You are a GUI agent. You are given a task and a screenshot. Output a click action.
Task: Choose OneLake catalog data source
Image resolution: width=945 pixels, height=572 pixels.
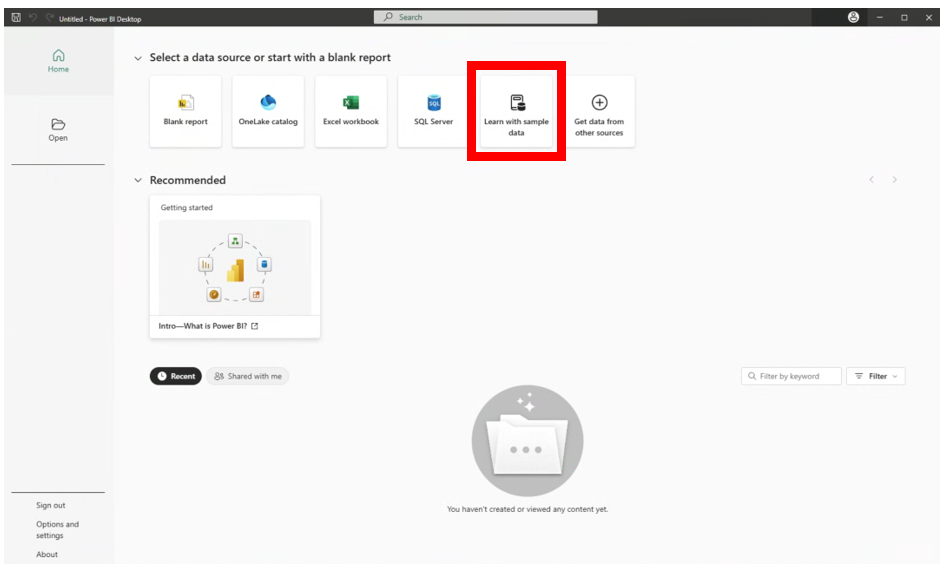pos(268,112)
